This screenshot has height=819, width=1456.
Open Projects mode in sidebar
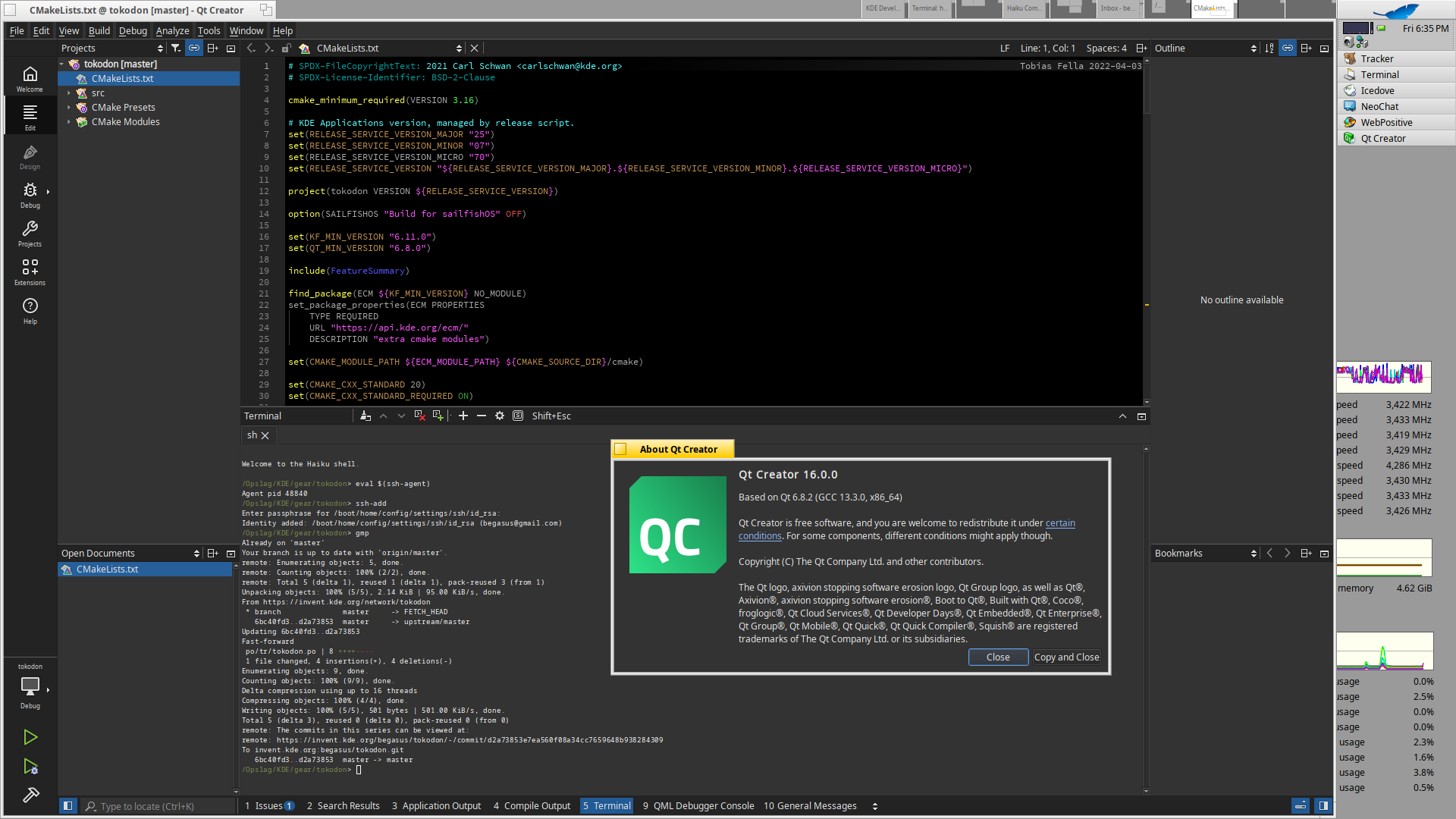coord(30,234)
